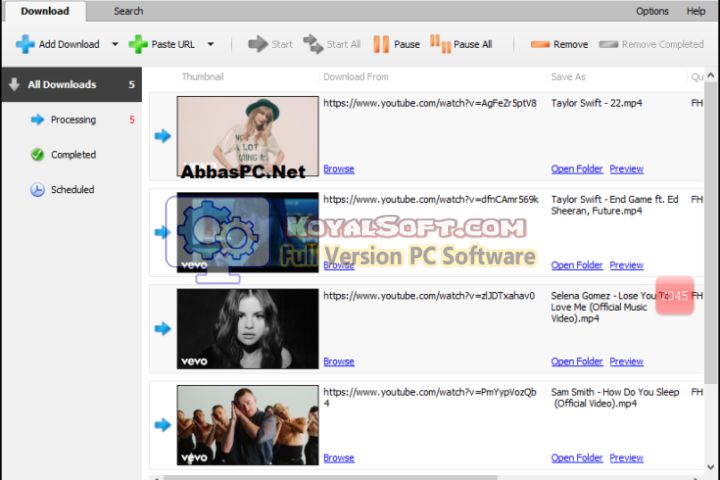720x480 pixels.
Task: Click URL ending AgFeZr5ptV8
Action: click(x=430, y=103)
